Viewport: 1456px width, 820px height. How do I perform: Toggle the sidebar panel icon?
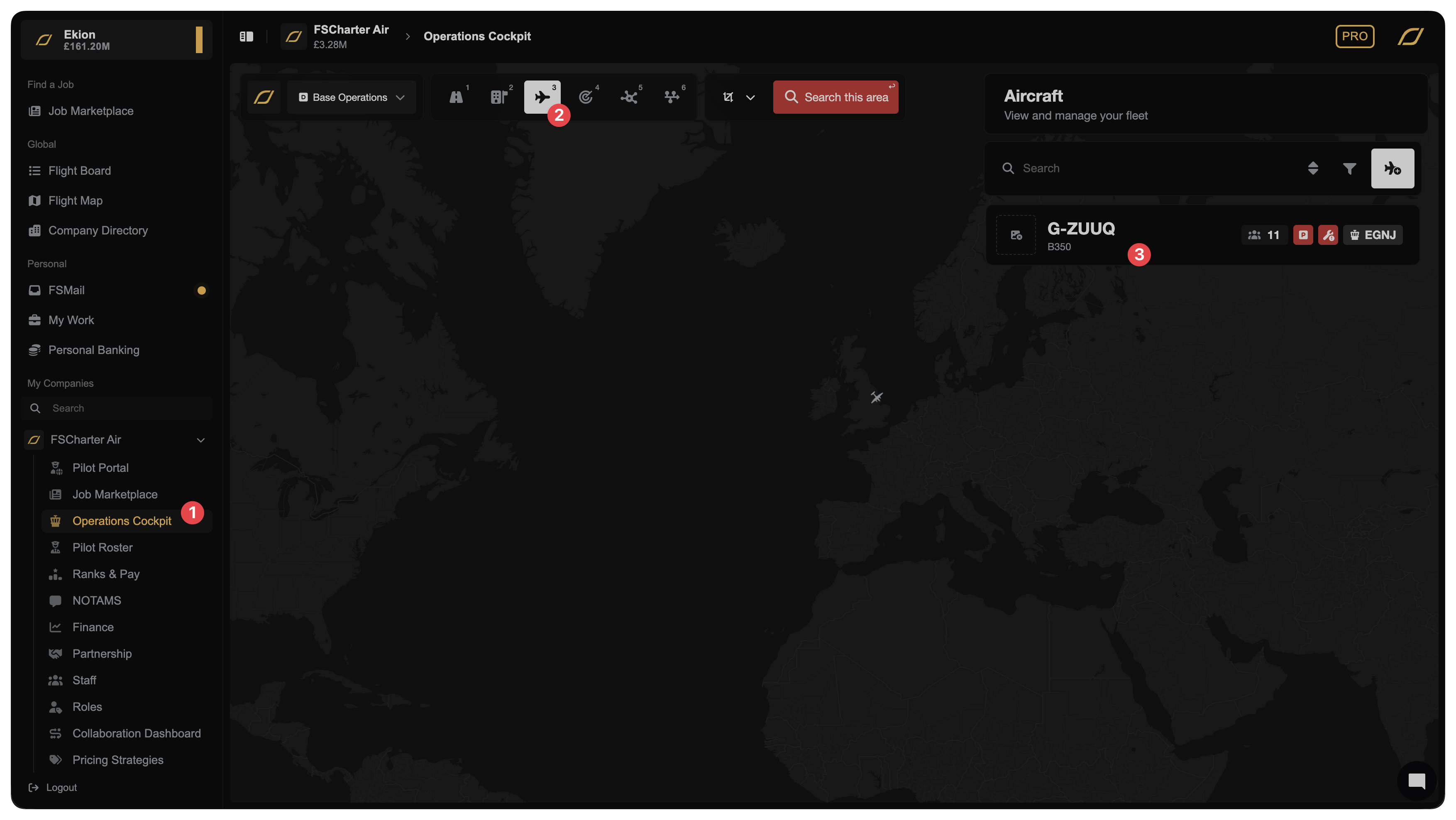coord(247,37)
